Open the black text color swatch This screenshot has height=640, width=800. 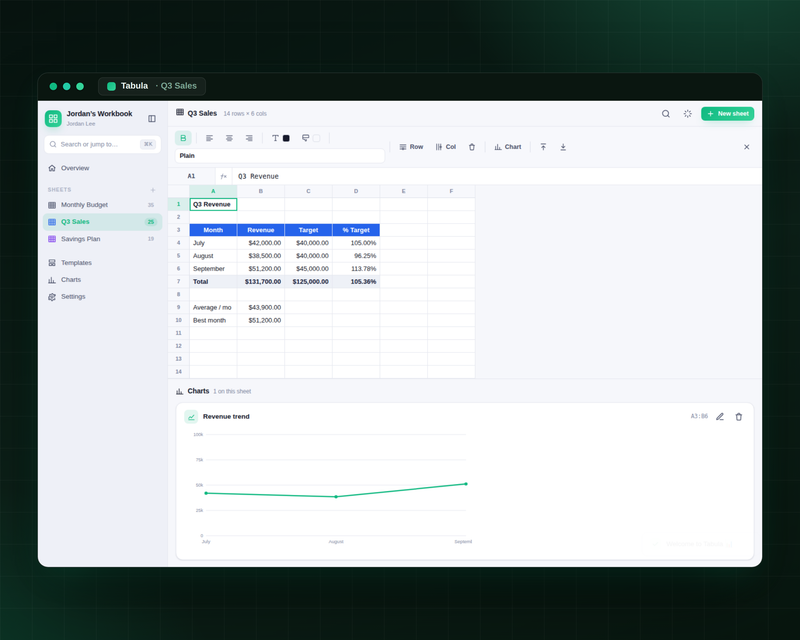pos(286,138)
